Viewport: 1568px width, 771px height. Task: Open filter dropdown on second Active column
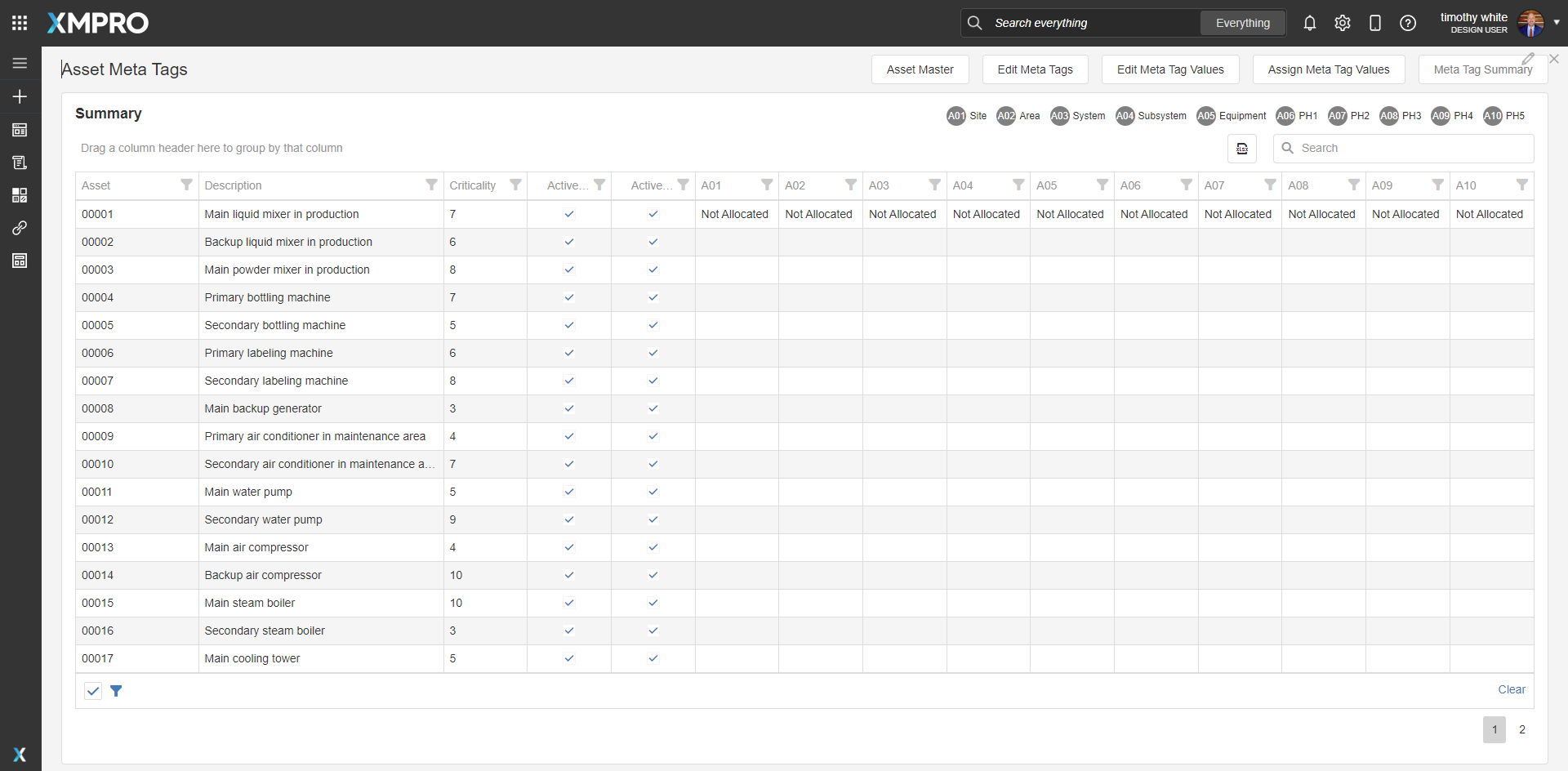pyautogui.click(x=683, y=185)
